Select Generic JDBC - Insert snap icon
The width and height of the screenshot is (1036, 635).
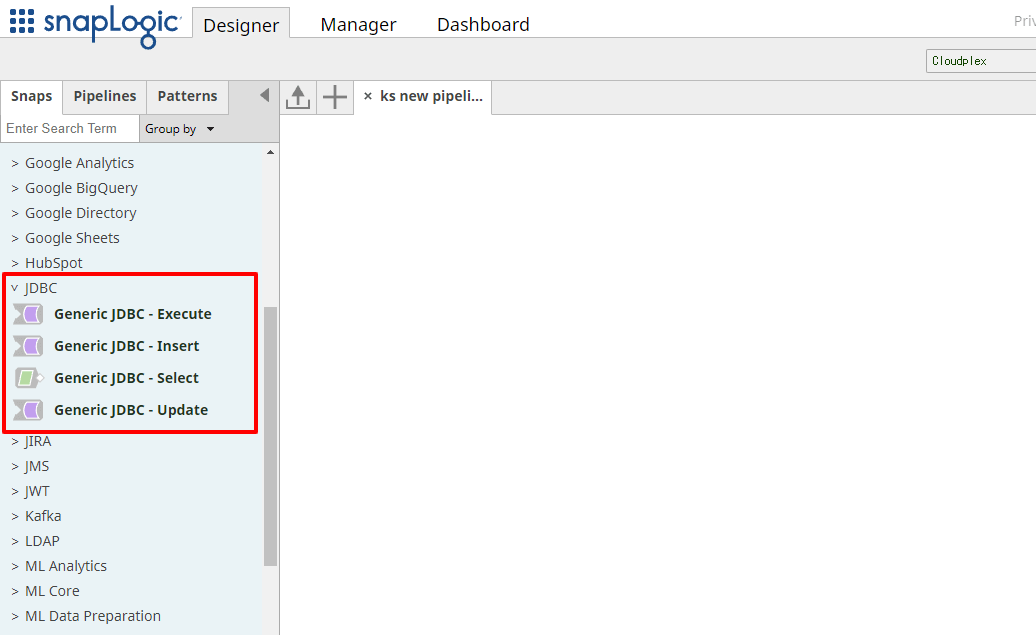pyautogui.click(x=28, y=346)
